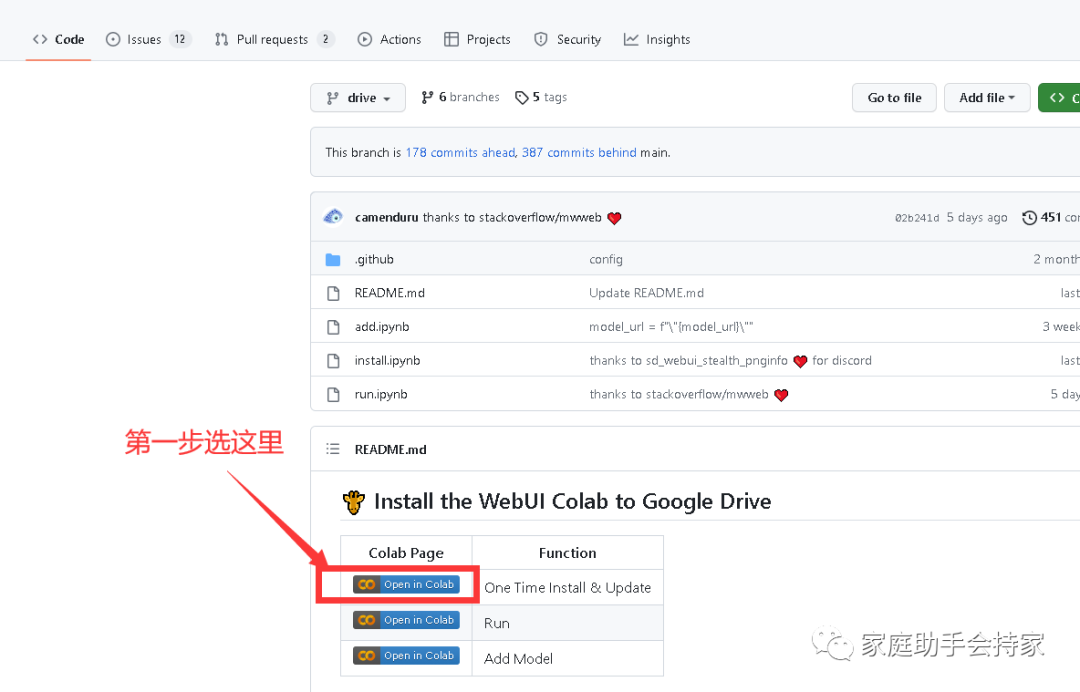Expand the drive branch dropdown

click(357, 98)
